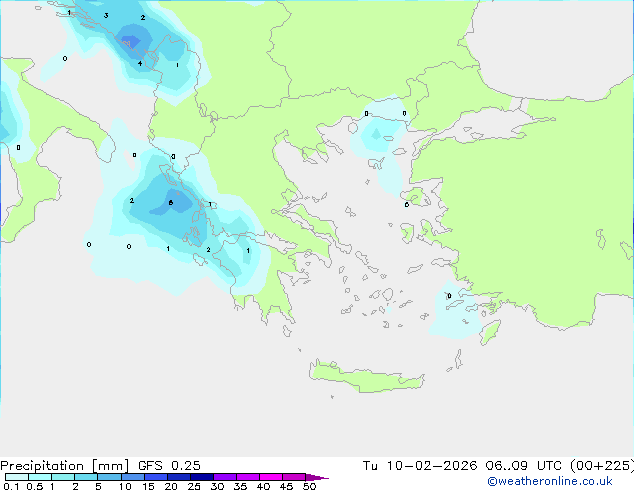
Task: Click the 'Tu 10-02-2026' date text
Action: [420, 466]
